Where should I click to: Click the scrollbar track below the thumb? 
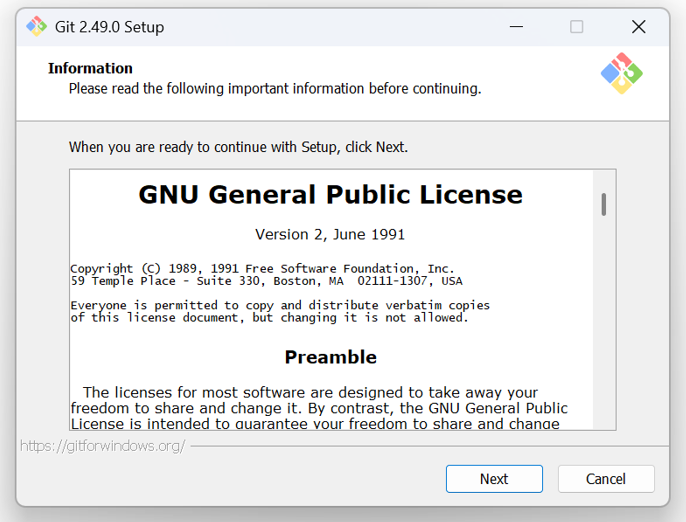tap(604, 324)
